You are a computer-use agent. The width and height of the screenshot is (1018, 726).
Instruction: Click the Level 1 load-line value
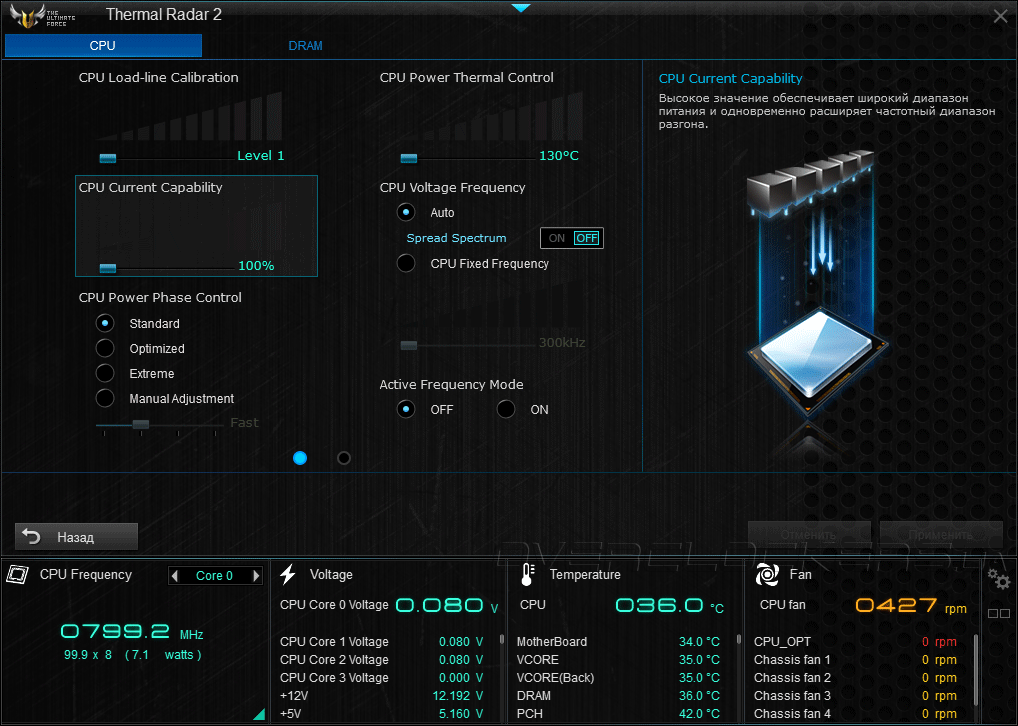pyautogui.click(x=260, y=156)
